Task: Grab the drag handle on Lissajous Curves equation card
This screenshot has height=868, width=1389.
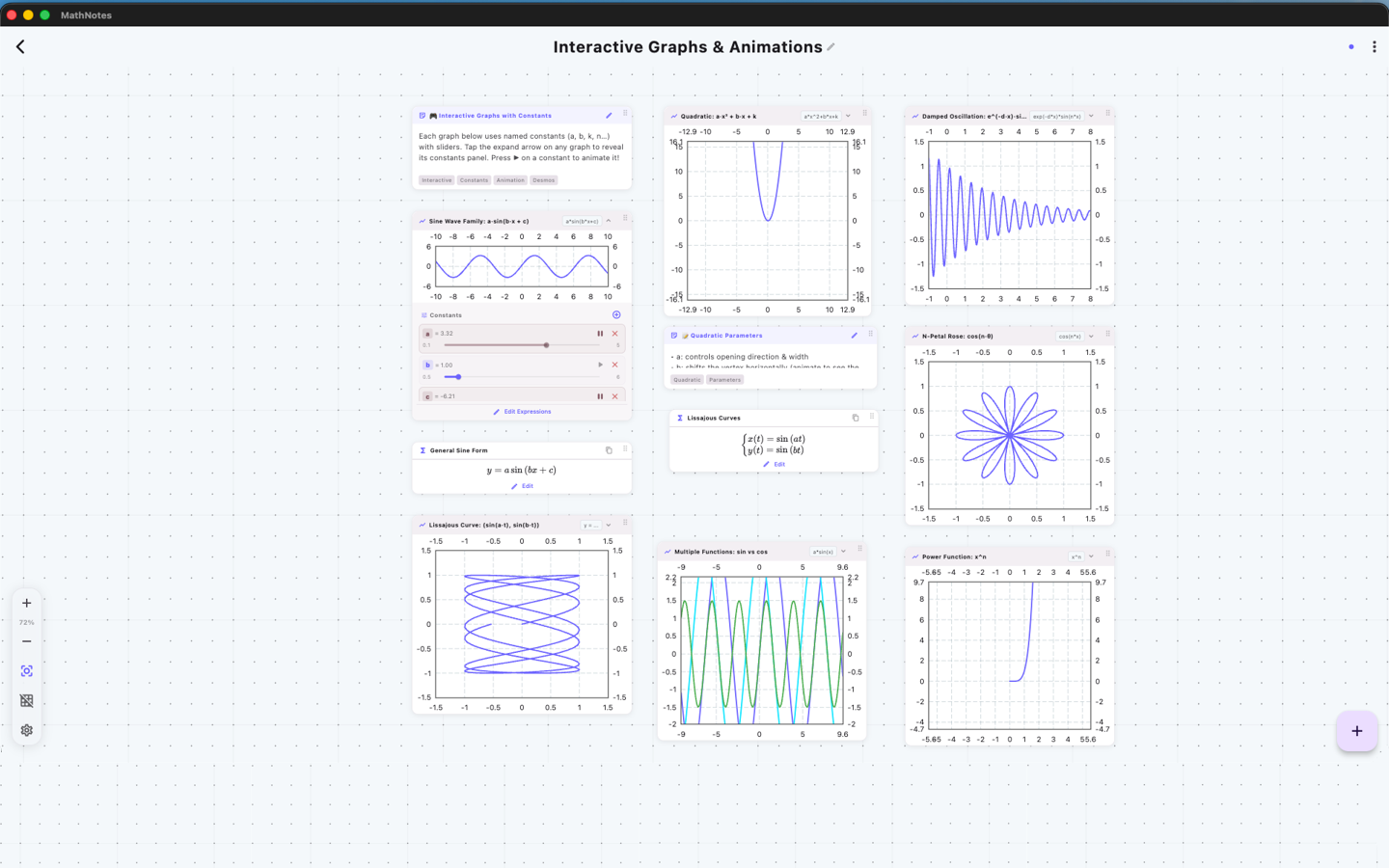Action: [x=871, y=417]
